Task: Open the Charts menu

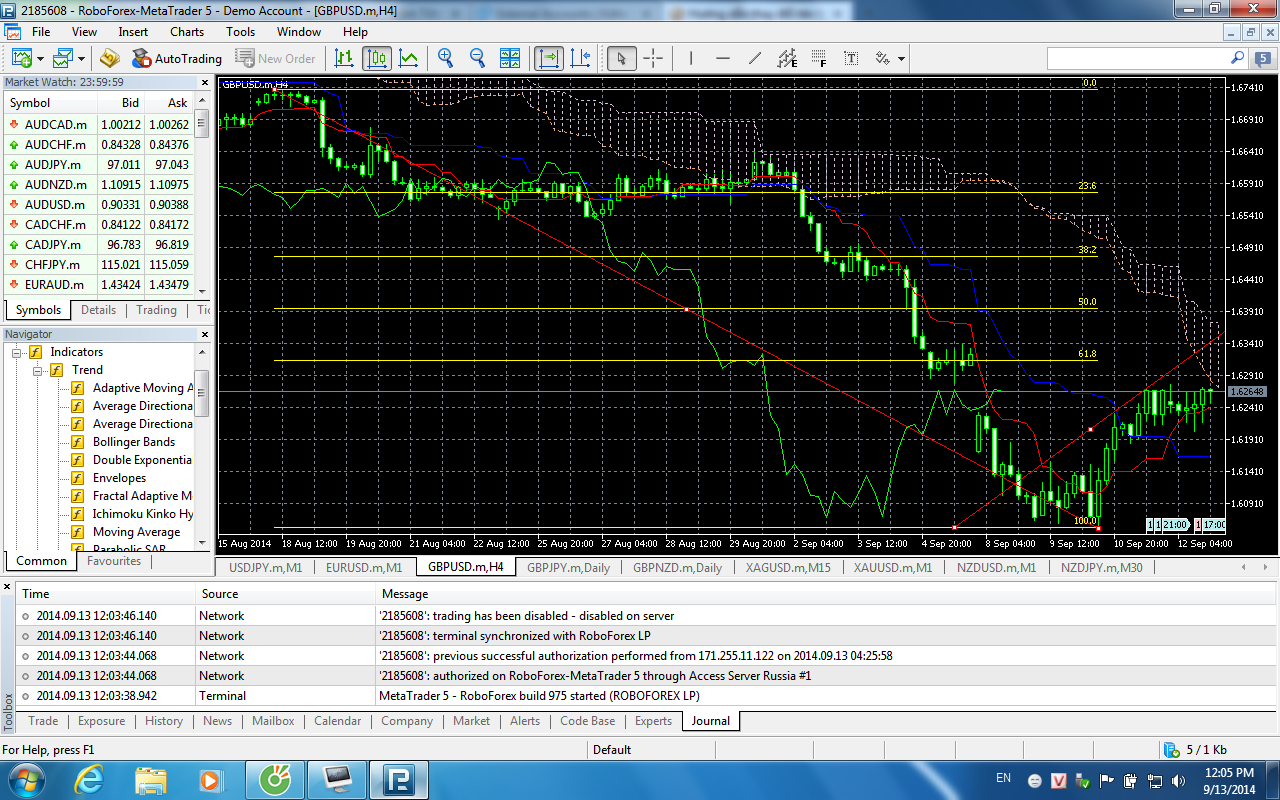Action: coord(187,32)
